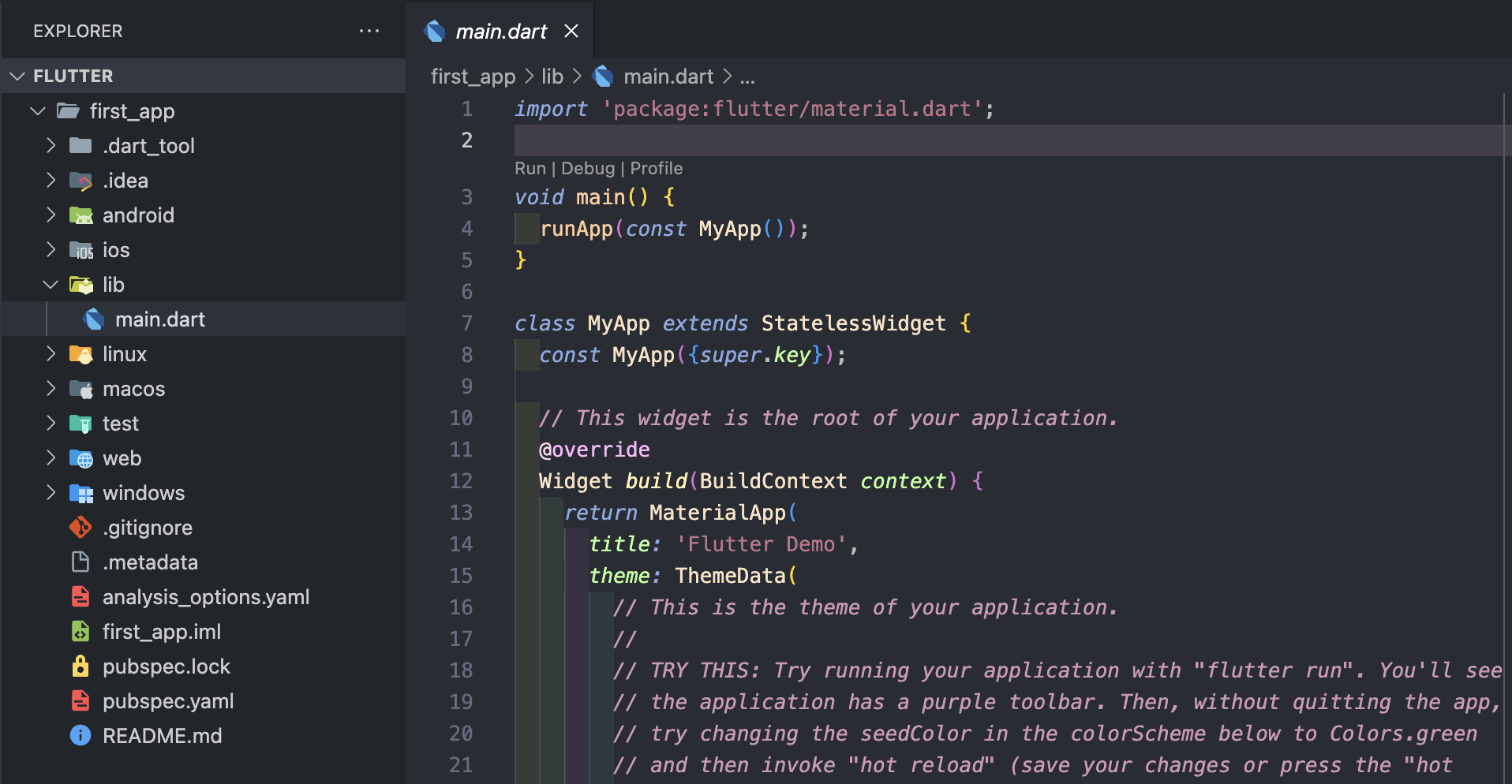1512x784 pixels.
Task: Click StatelessWidget in the class declaration
Action: click(853, 323)
